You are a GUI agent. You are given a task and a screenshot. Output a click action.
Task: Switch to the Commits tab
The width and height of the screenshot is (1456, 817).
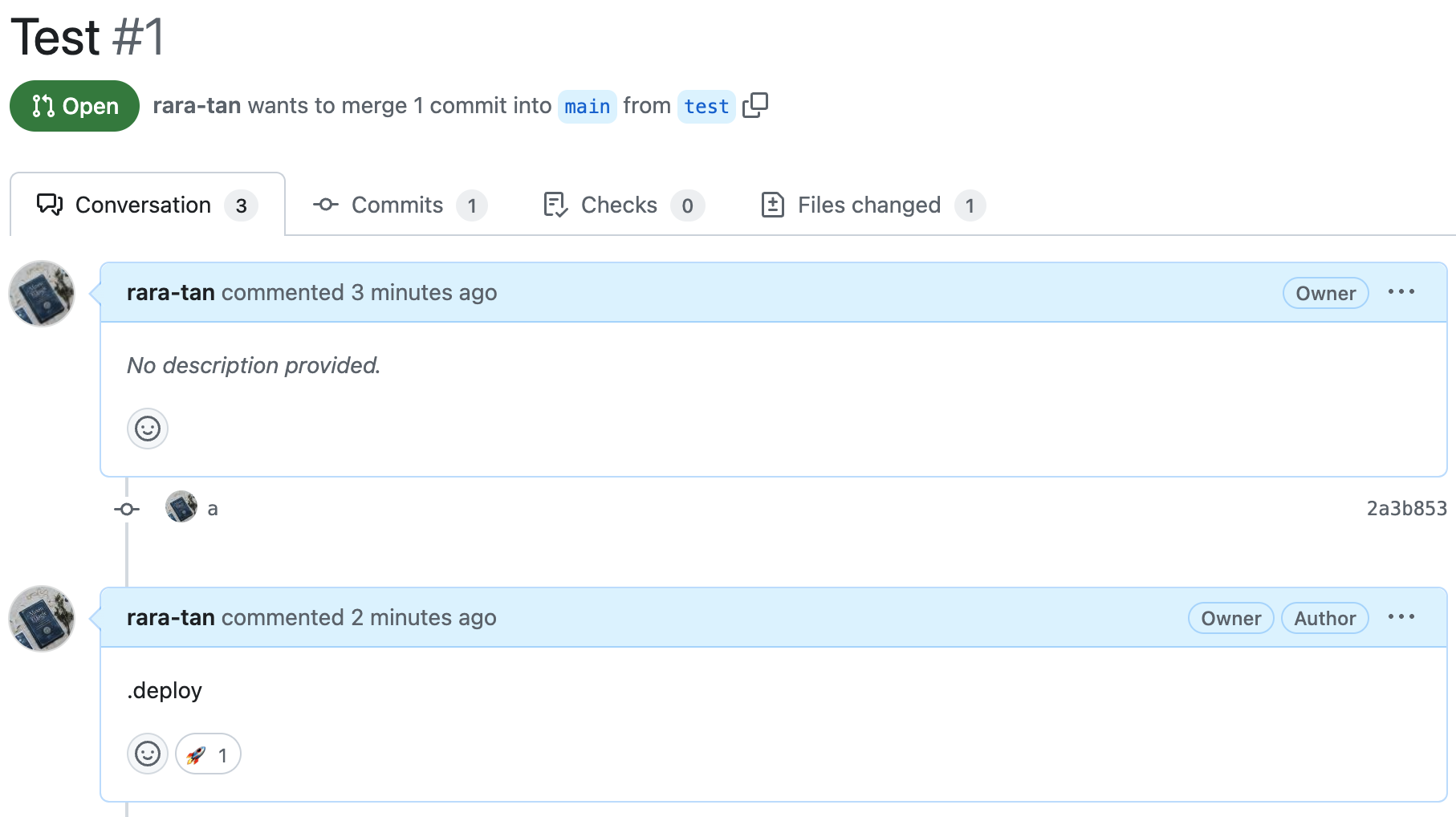pyautogui.click(x=399, y=205)
